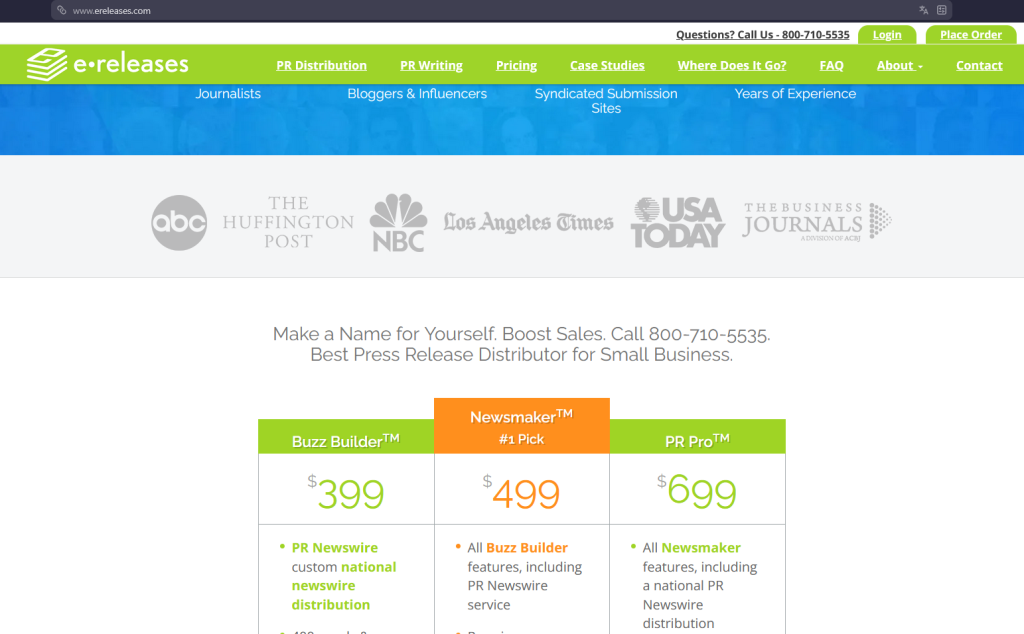This screenshot has height=634, width=1024.
Task: Go to the PR Writing page
Action: [x=431, y=65]
